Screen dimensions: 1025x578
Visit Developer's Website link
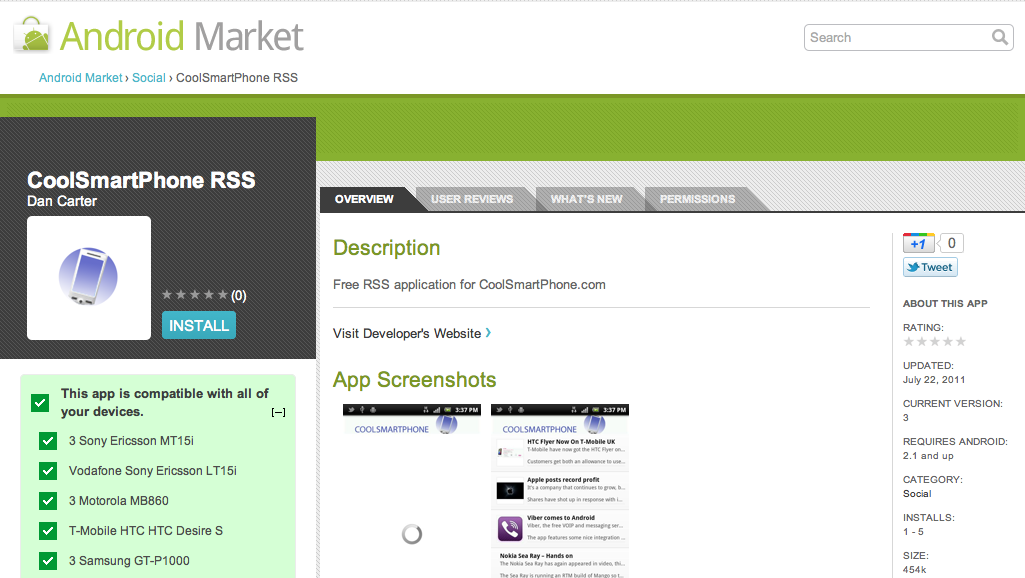(407, 333)
